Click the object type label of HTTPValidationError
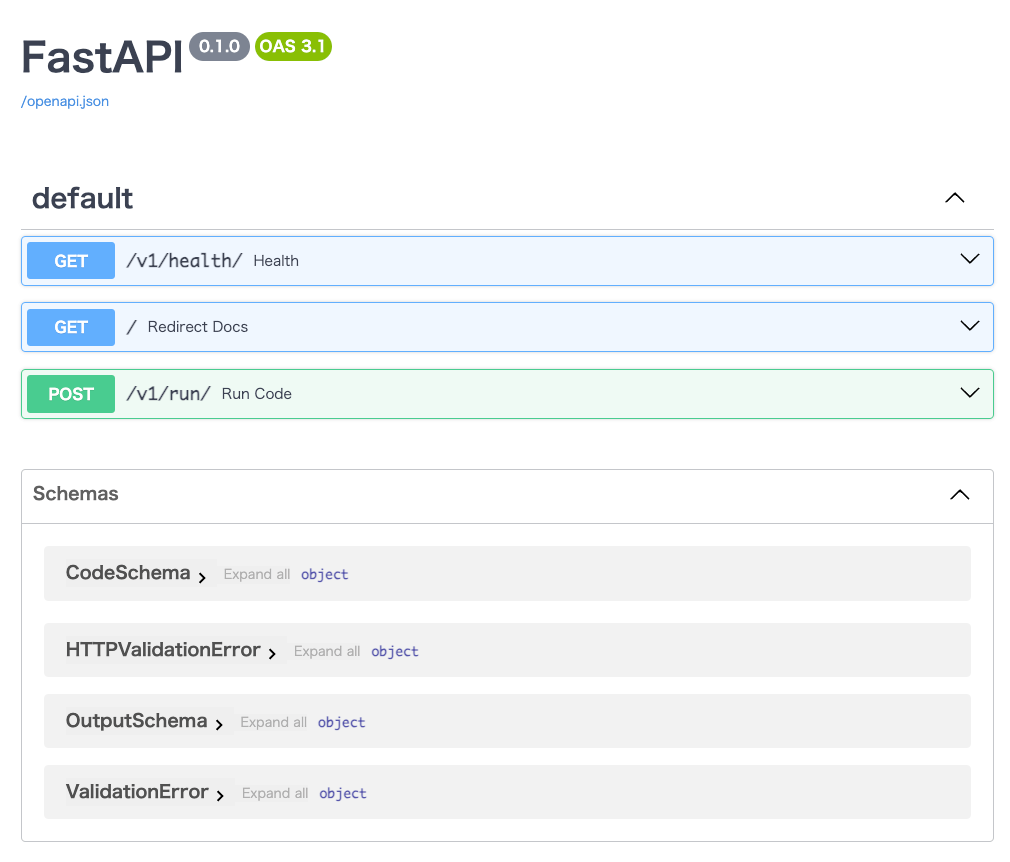 point(395,651)
